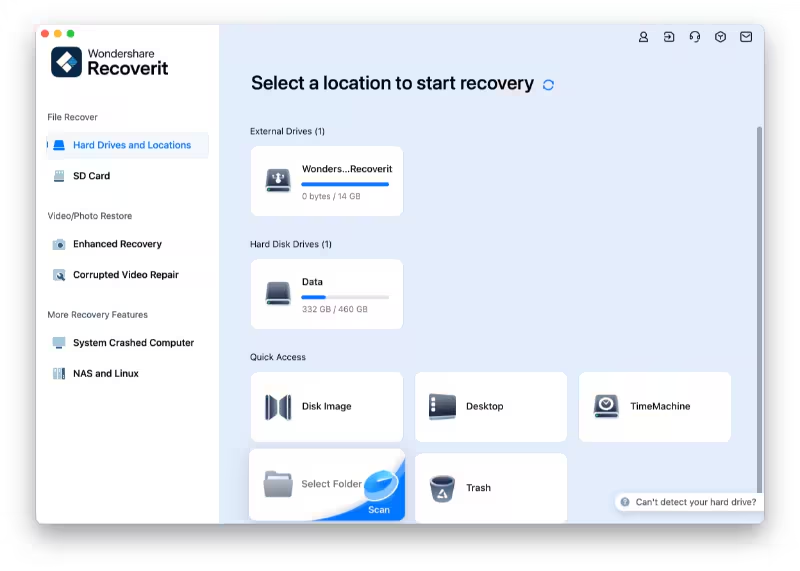Open the headset support icon
800x571 pixels.
click(x=695, y=37)
